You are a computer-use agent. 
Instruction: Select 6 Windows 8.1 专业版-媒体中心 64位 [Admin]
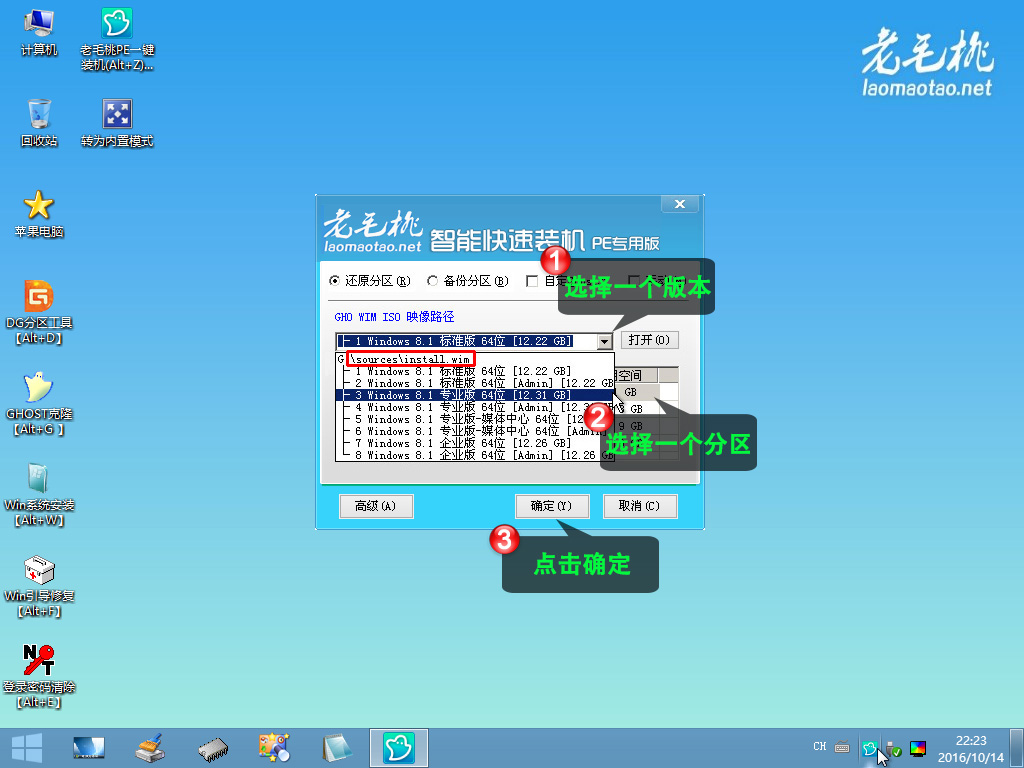click(475, 432)
